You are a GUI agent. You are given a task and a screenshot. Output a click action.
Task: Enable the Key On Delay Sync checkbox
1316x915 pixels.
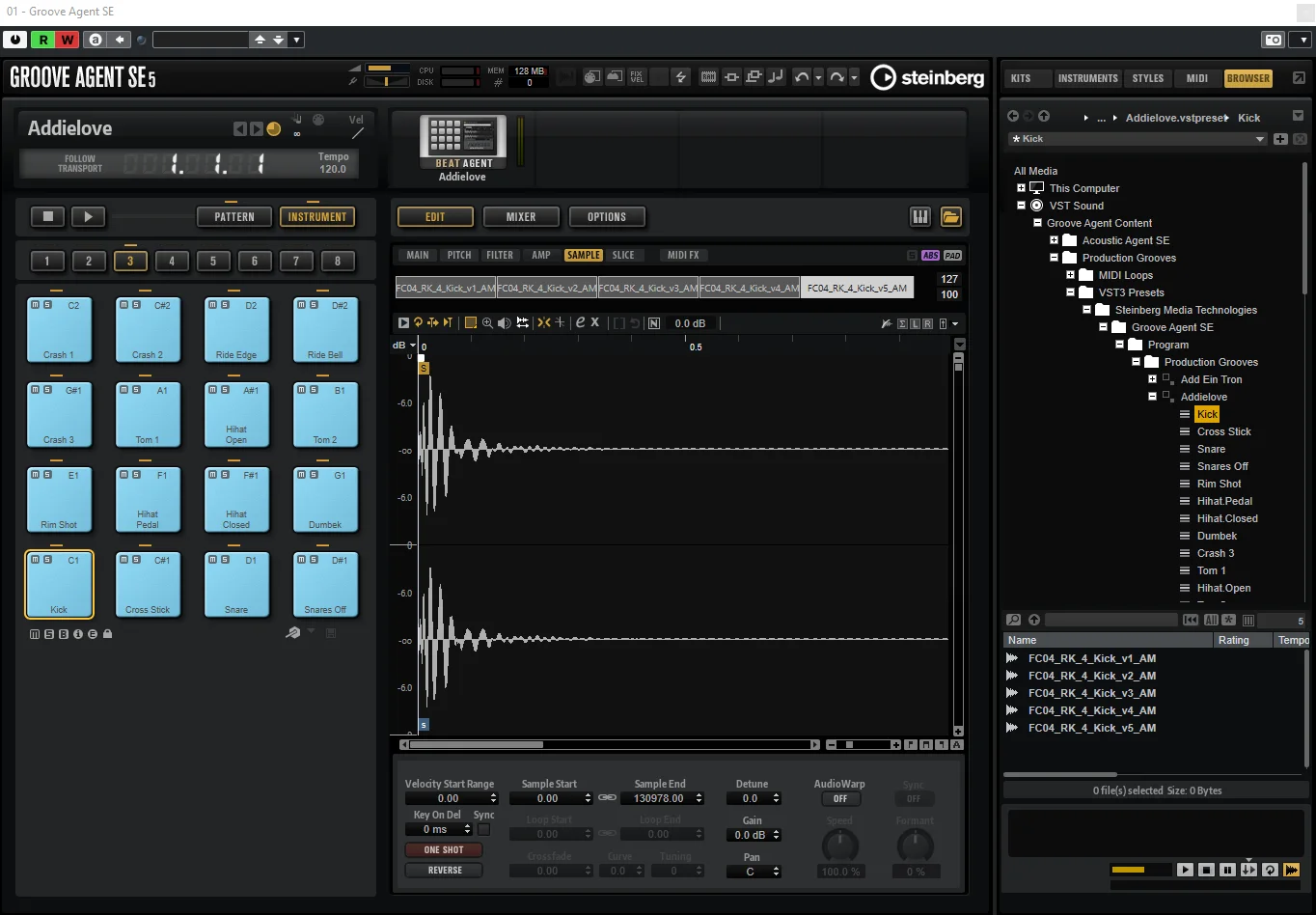(483, 830)
